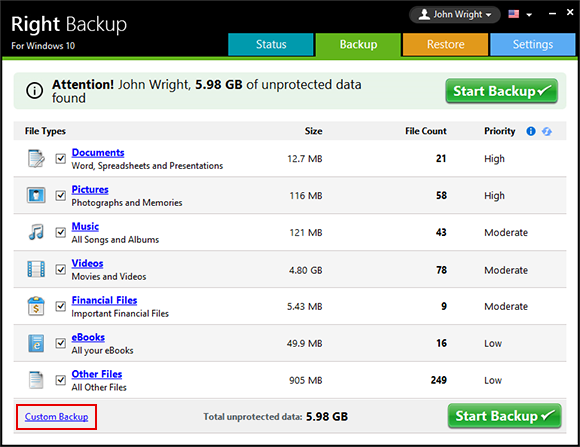This screenshot has height=447, width=580.
Task: Switch to the Settings tab
Action: pos(533,44)
